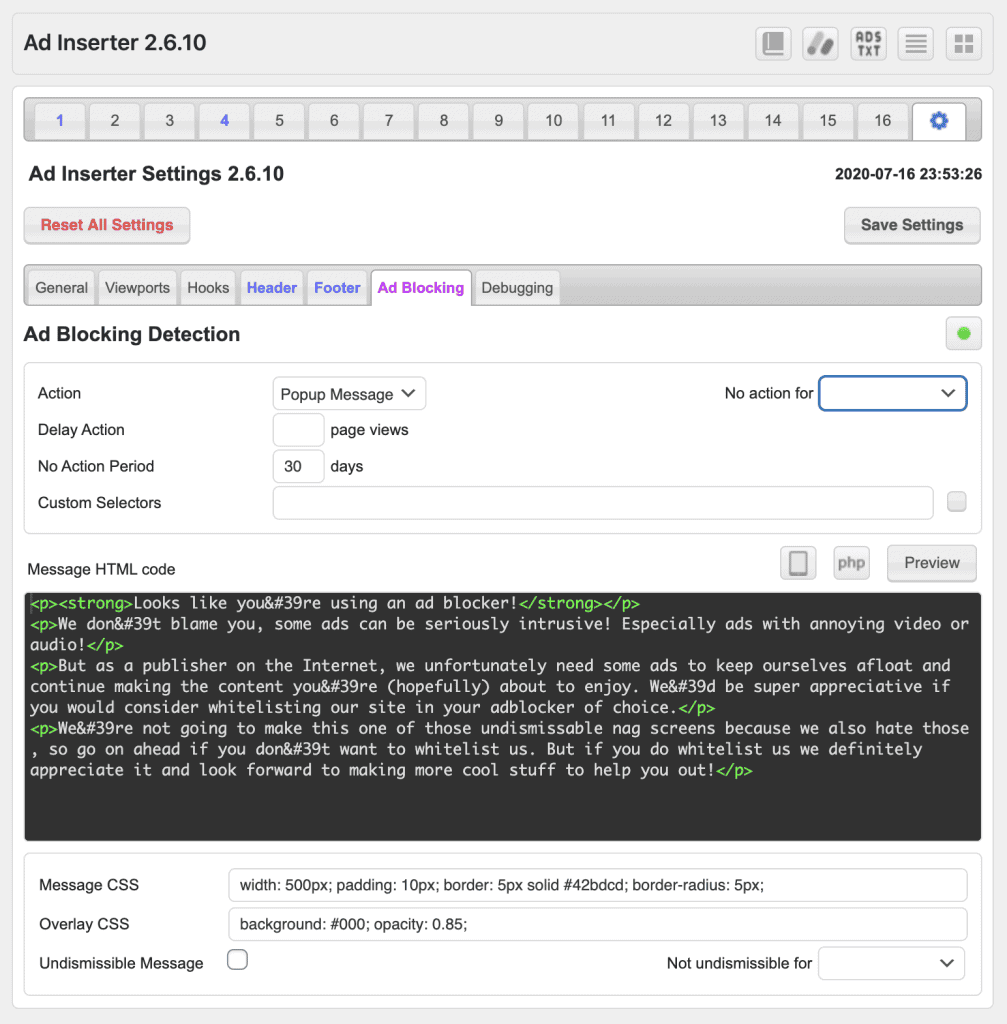The height and width of the screenshot is (1024, 1007).
Task: Click the Message CSS input field
Action: 598,885
